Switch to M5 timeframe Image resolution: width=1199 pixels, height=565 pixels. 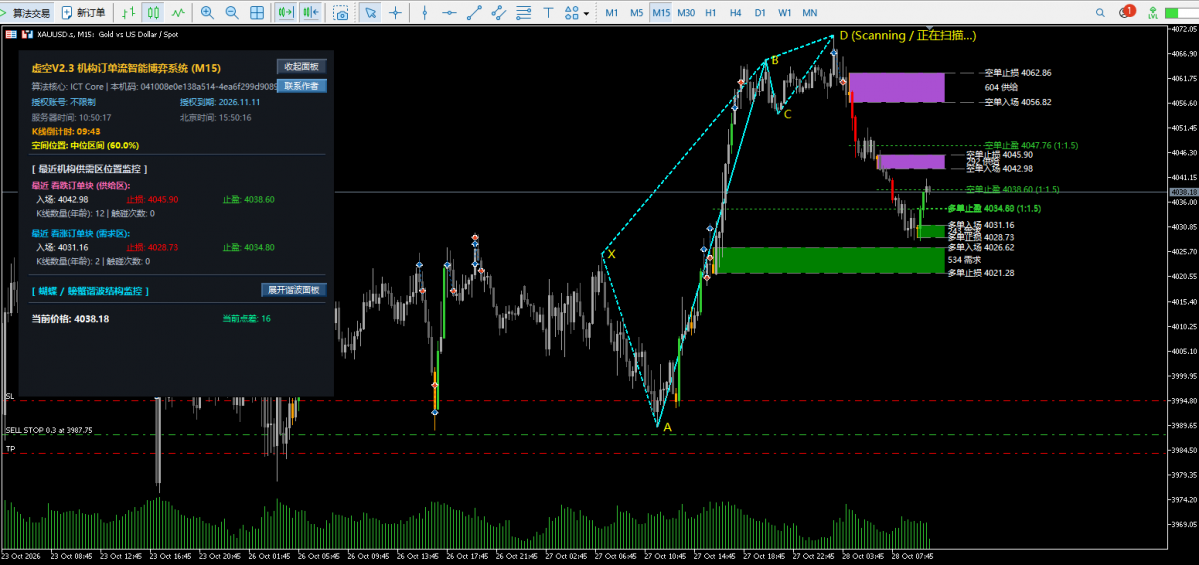pos(636,12)
